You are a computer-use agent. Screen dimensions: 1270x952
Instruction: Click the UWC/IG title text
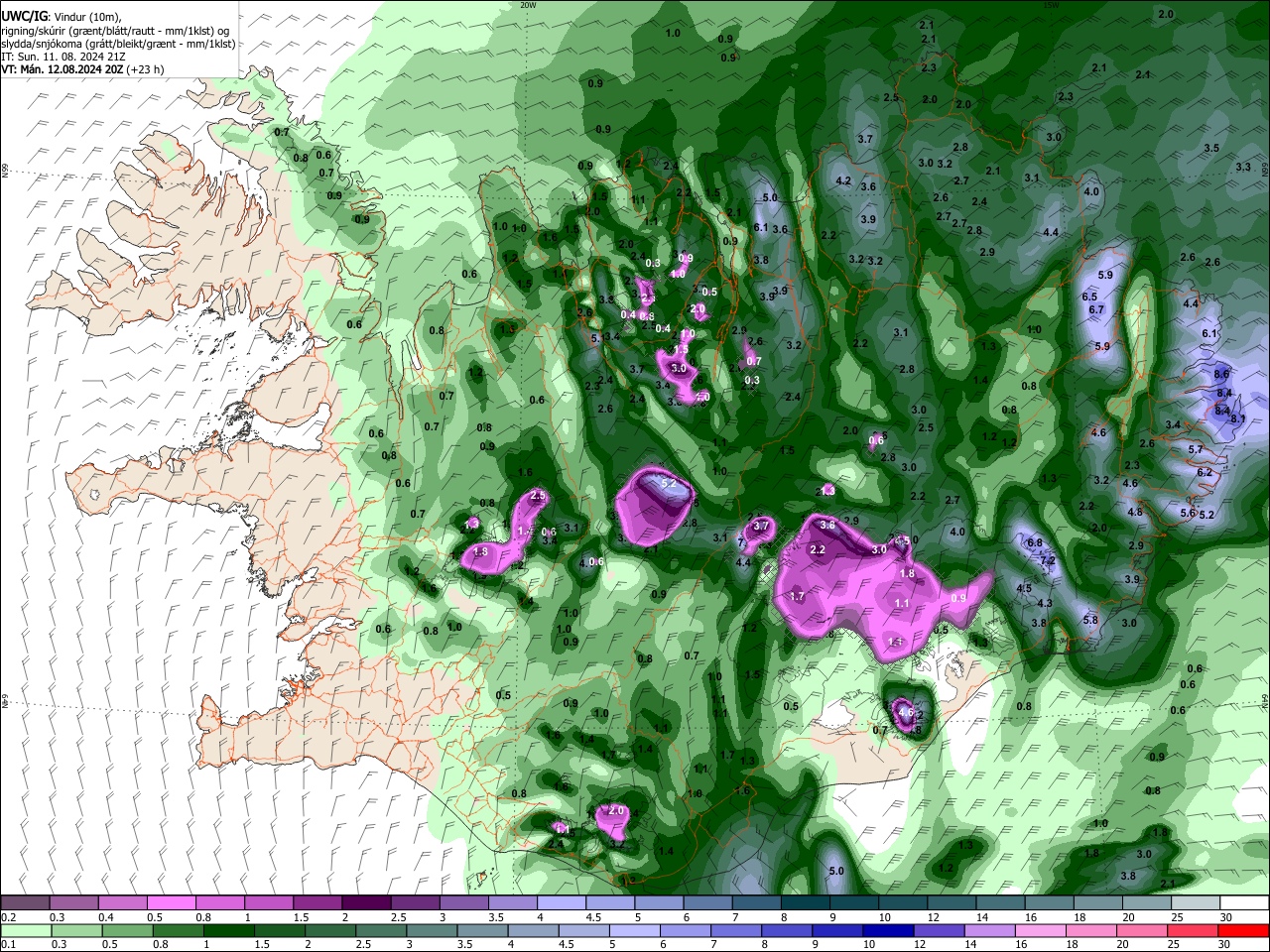pyautogui.click(x=23, y=17)
